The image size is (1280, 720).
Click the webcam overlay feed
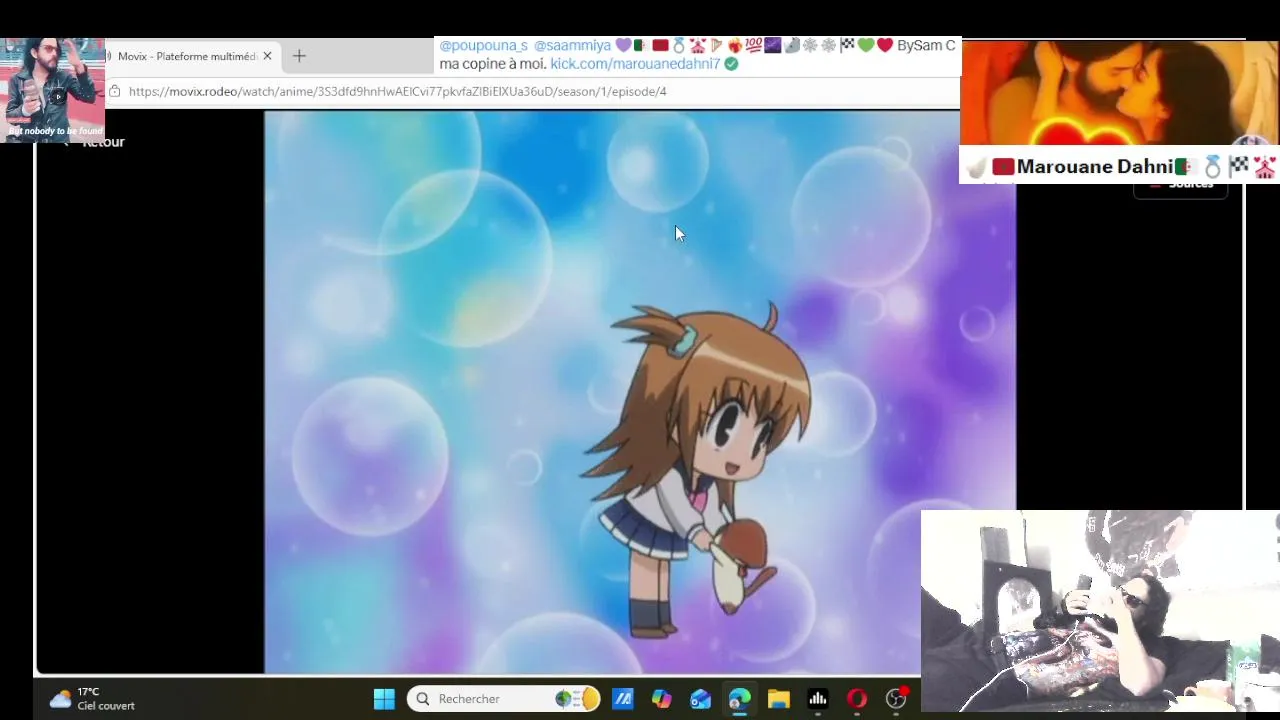coord(1100,611)
